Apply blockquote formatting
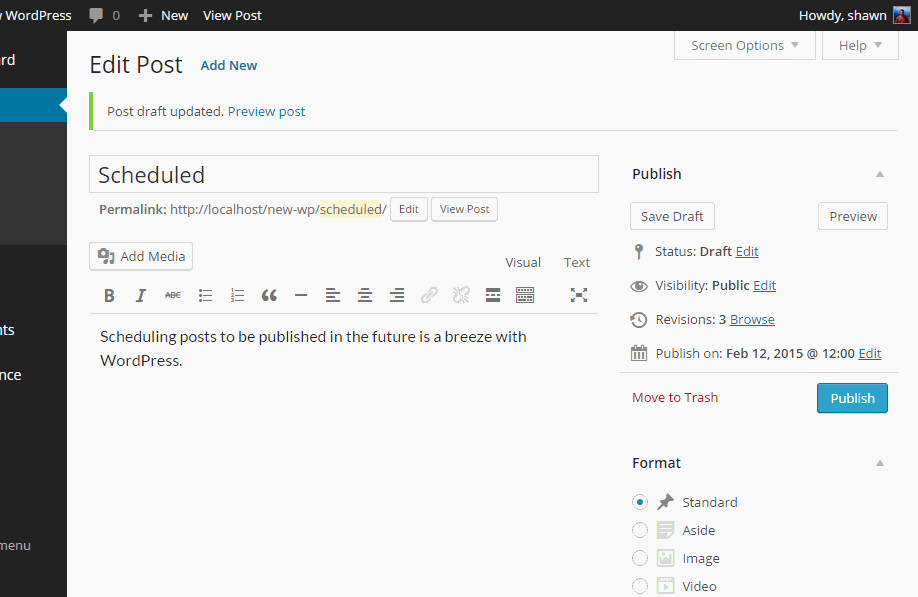Screen dimensions: 918x597 click(x=269, y=296)
